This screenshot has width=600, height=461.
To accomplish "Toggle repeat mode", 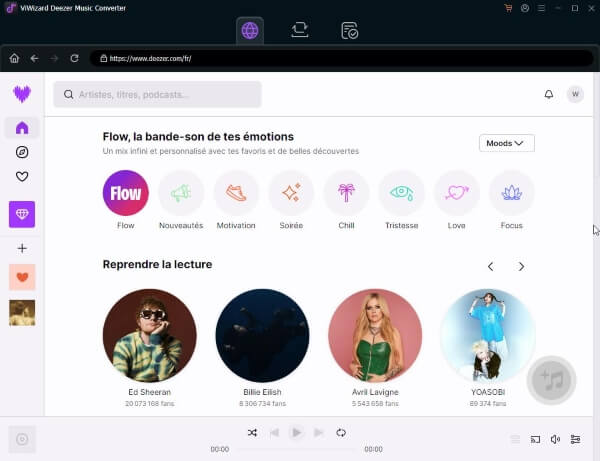I will (x=341, y=432).
